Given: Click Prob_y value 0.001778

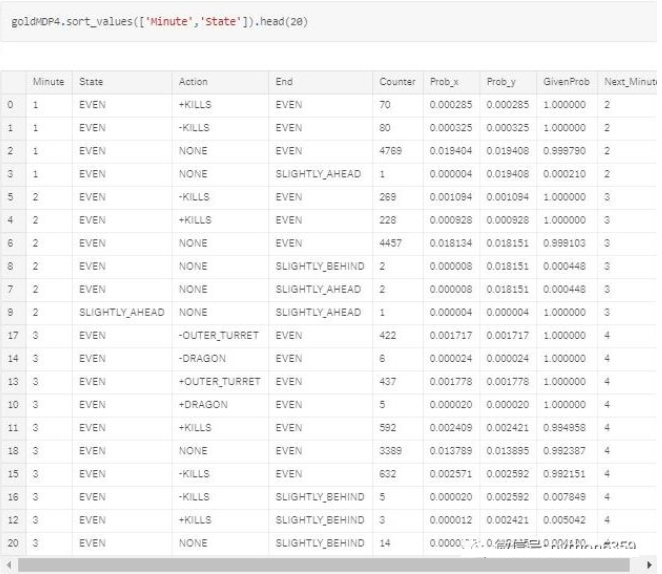Looking at the screenshot, I should click(507, 382).
